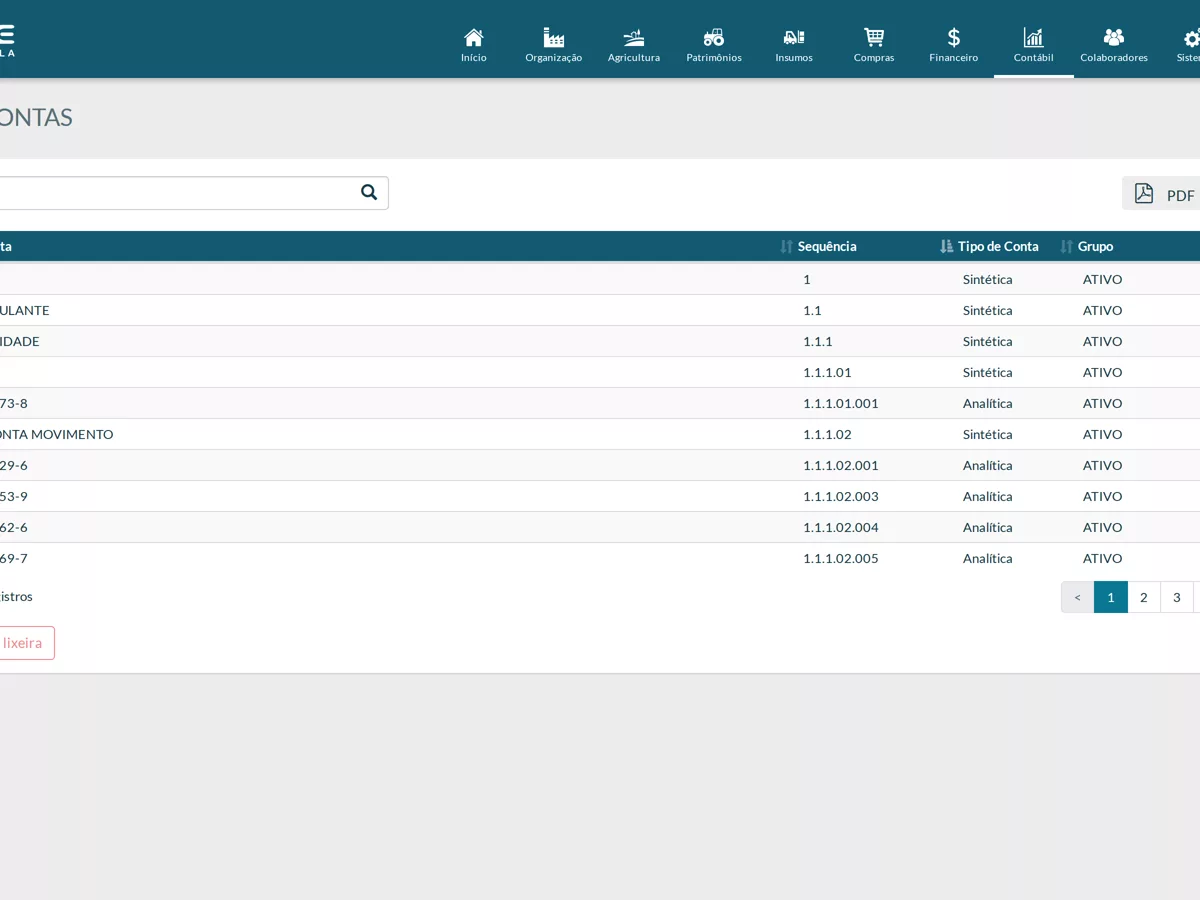
Task: Click the sequence value 1.1.1.01
Action: point(827,372)
